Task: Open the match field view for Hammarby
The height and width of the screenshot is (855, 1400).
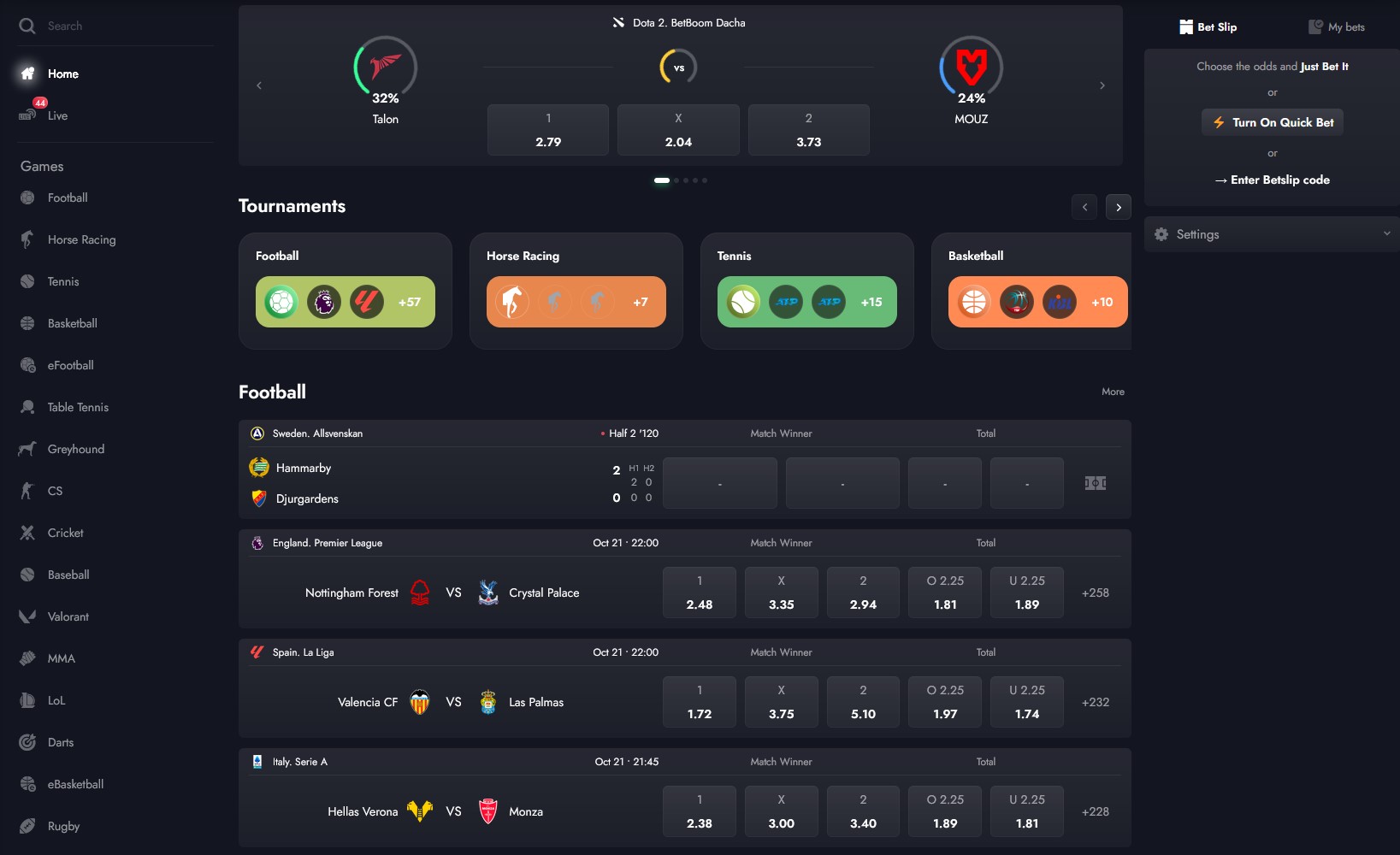Action: [x=1095, y=483]
